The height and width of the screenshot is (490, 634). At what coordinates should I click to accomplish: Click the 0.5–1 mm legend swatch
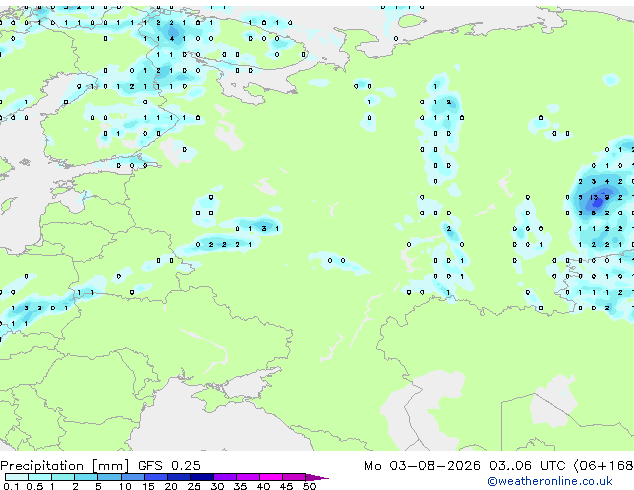click(40, 477)
